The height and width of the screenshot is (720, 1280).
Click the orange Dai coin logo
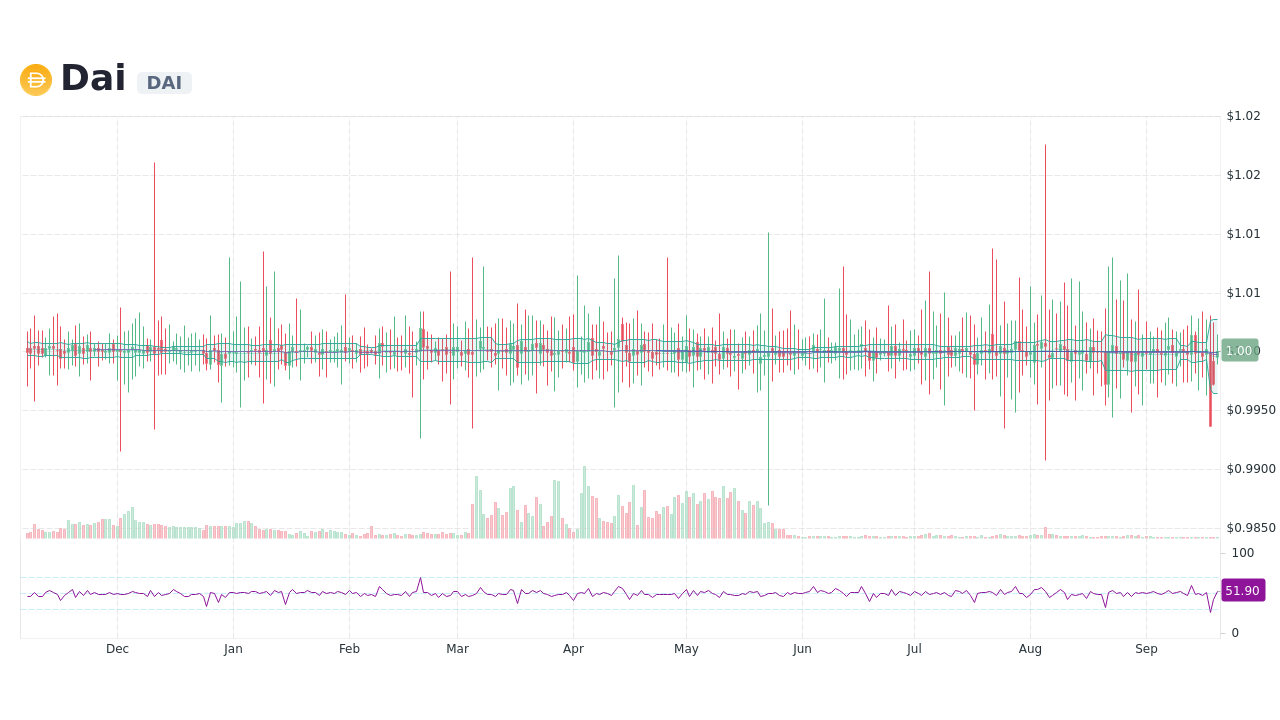36,80
